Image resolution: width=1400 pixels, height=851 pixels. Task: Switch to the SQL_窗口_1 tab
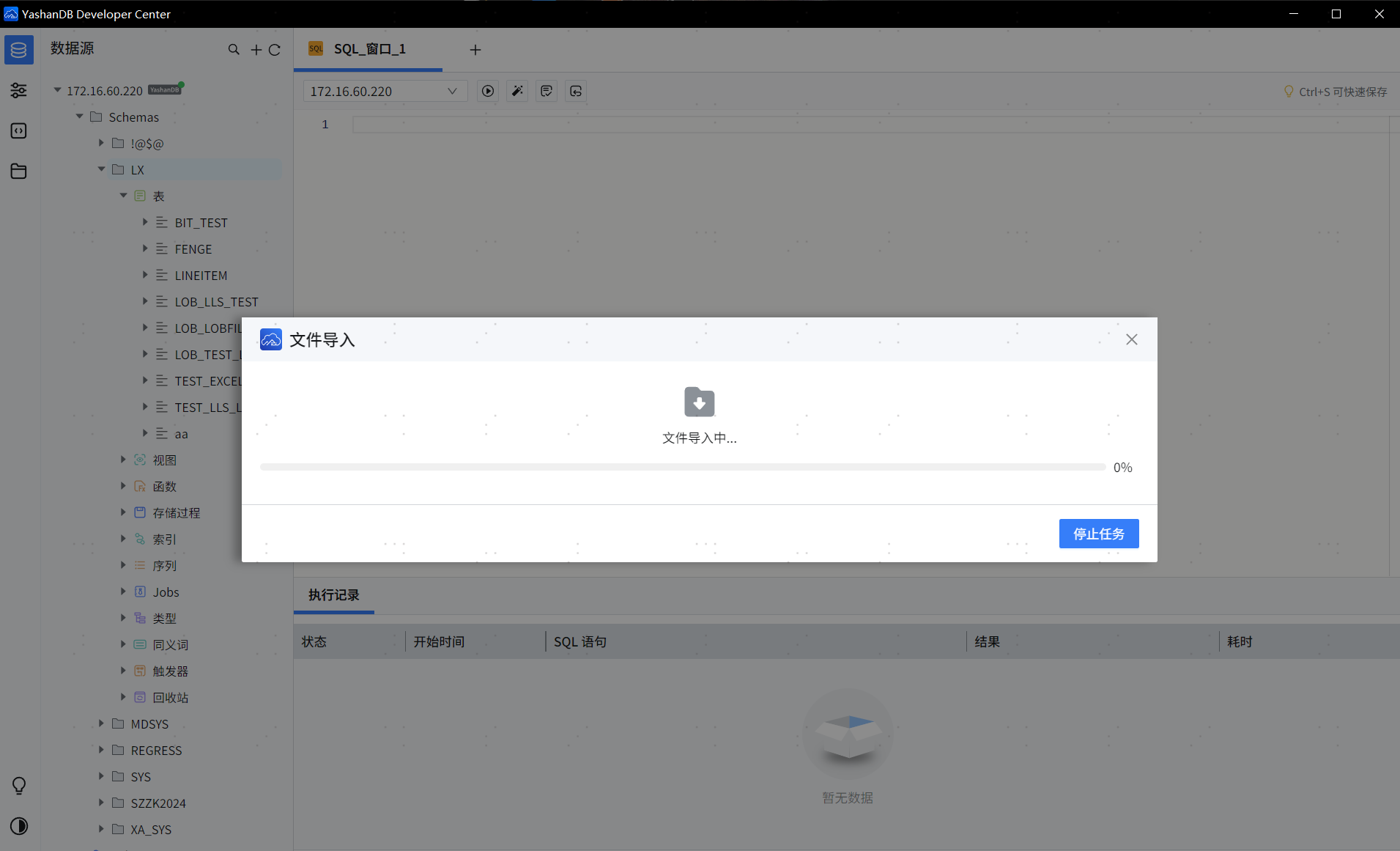pos(368,49)
